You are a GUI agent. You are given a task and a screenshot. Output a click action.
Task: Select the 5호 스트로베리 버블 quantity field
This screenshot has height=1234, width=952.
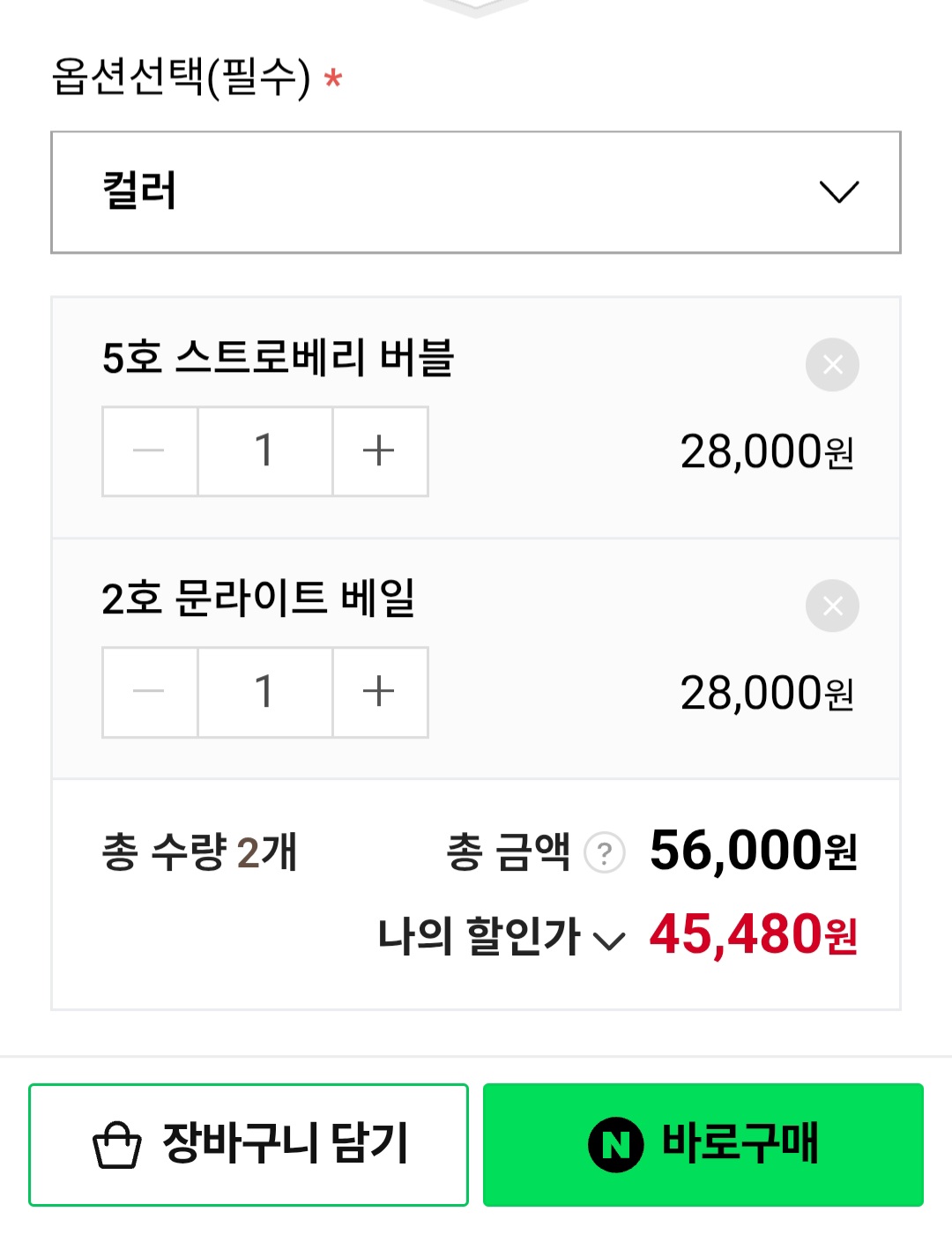tap(264, 451)
